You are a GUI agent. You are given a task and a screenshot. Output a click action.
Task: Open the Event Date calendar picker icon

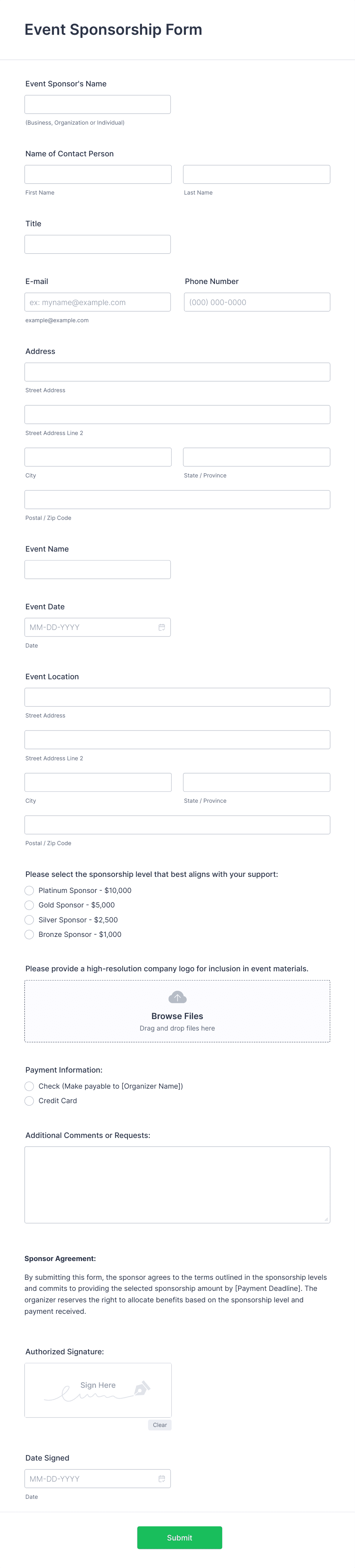[x=162, y=628]
